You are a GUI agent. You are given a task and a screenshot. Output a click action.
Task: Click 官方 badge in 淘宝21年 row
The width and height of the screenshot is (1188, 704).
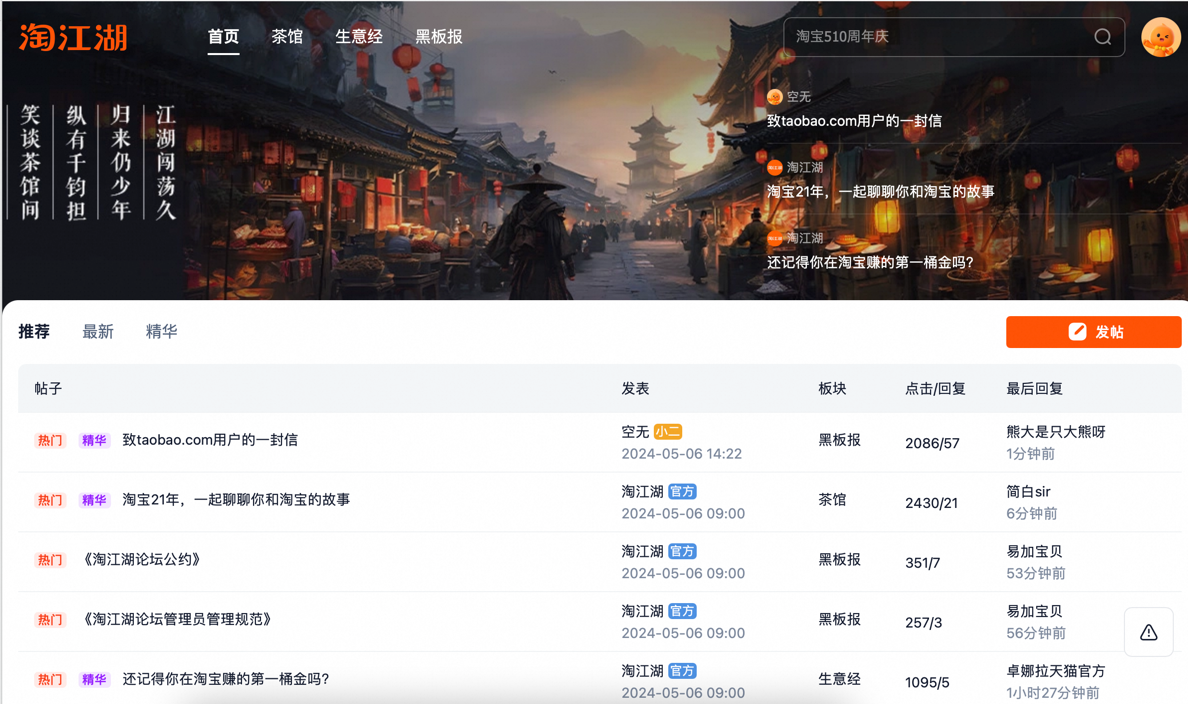(682, 492)
